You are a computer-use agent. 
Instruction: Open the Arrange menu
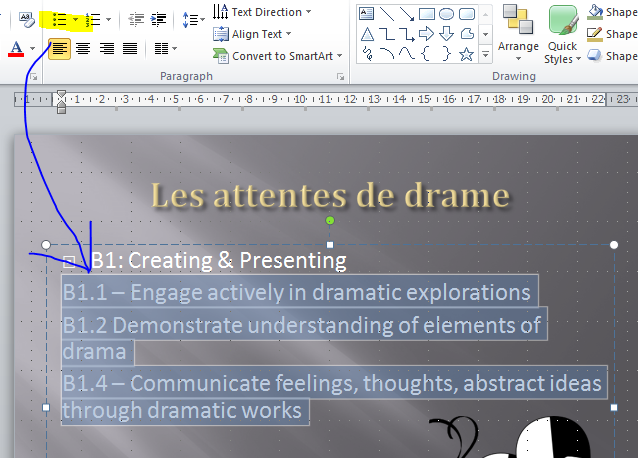coord(518,33)
